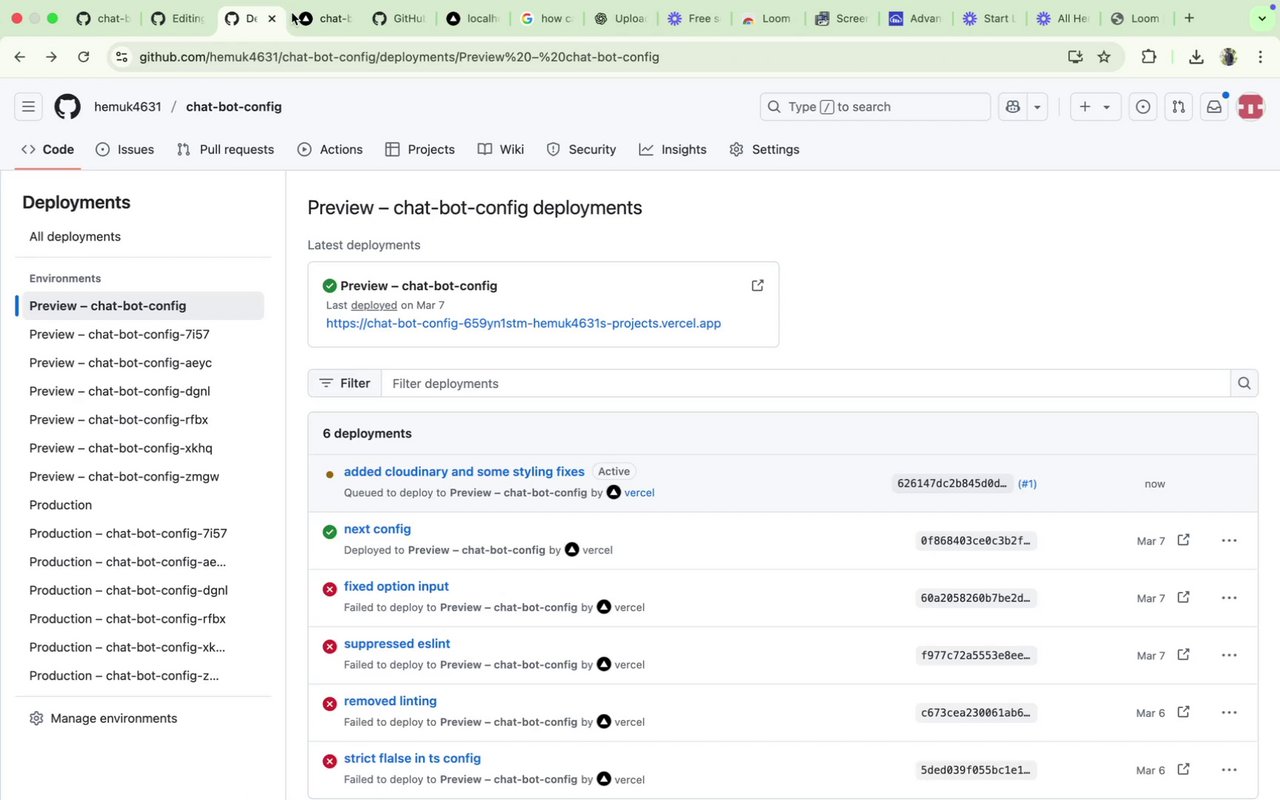Open the hamburger navigation menu
The image size is (1280, 800).
pos(29,107)
